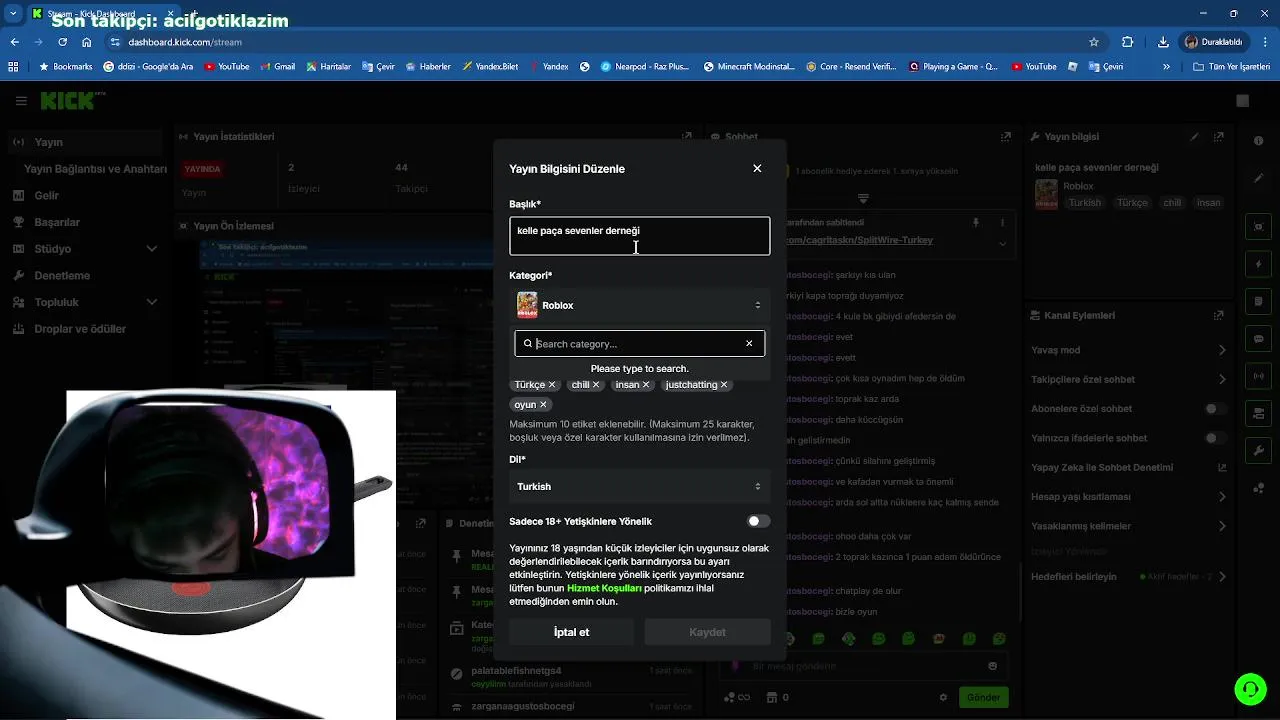This screenshot has width=1280, height=720.
Task: Bookmark this page with star icon
Action: point(1094,42)
